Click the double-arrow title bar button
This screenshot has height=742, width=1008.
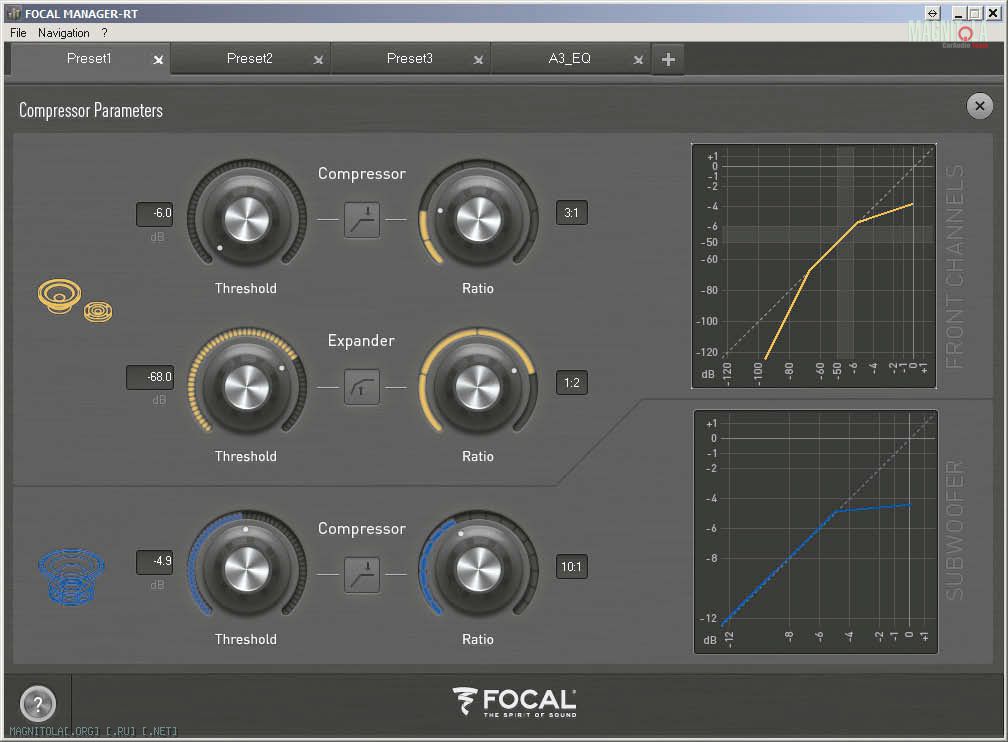coord(933,13)
